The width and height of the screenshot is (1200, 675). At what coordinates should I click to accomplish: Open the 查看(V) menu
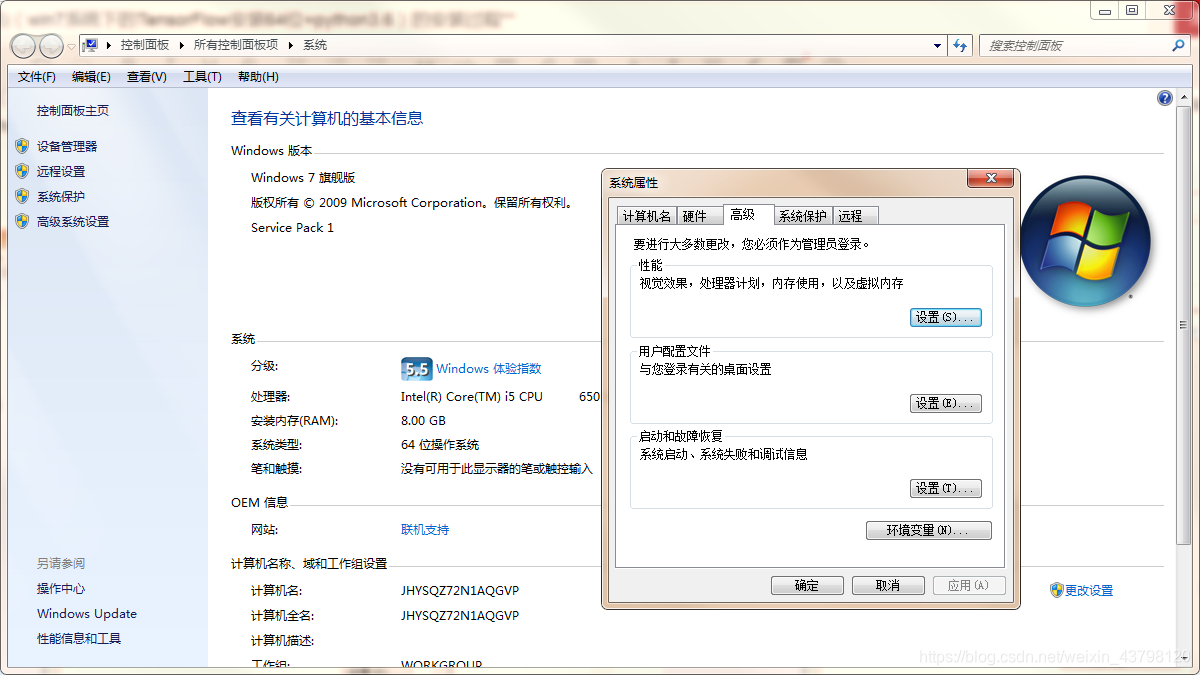click(x=147, y=77)
